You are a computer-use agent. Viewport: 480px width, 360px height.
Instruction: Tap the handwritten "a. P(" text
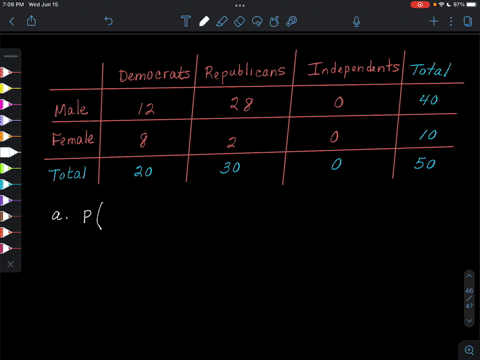pyautogui.click(x=77, y=216)
